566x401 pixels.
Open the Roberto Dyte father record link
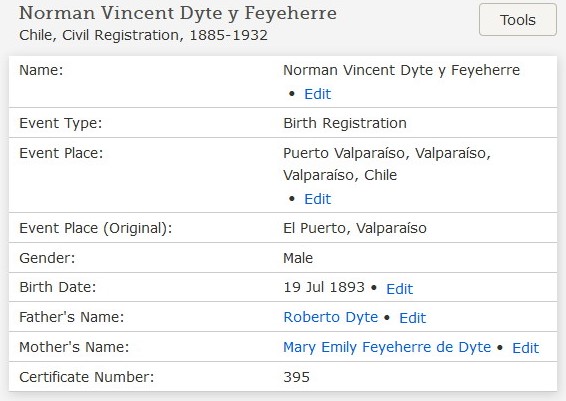(331, 317)
